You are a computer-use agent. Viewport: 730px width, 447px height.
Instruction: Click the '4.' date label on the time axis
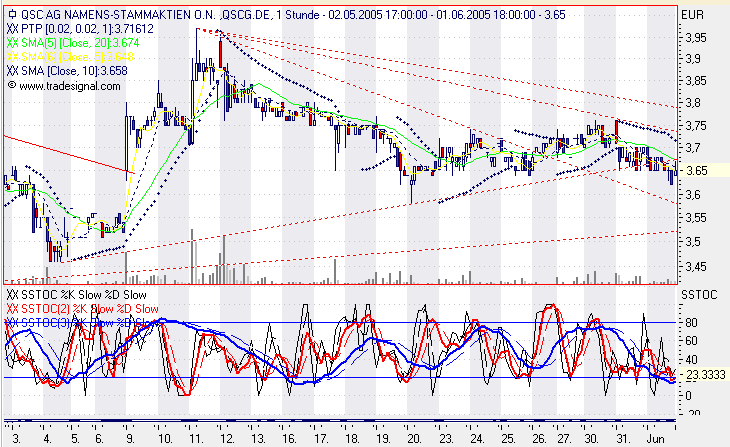[x=47, y=439]
